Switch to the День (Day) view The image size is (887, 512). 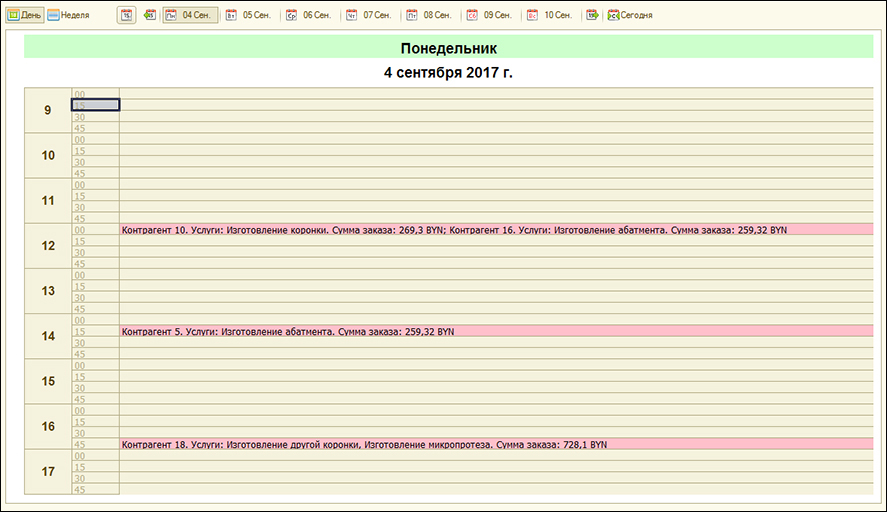[25, 15]
